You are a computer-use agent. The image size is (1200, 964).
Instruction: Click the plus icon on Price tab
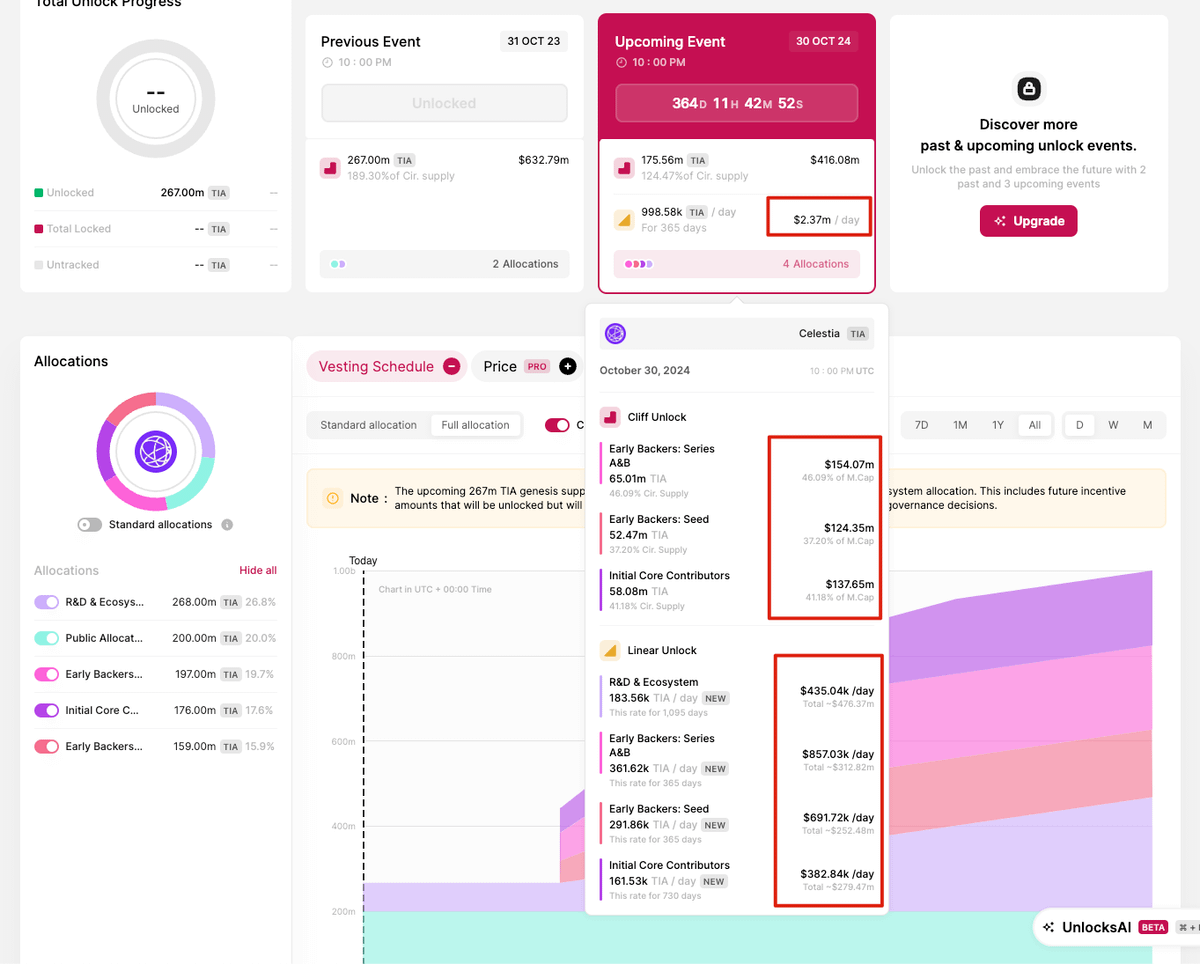[x=568, y=367]
